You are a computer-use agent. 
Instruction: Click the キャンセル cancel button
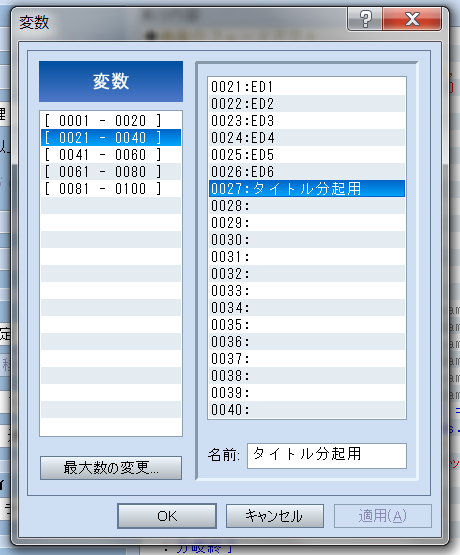[x=275, y=516]
